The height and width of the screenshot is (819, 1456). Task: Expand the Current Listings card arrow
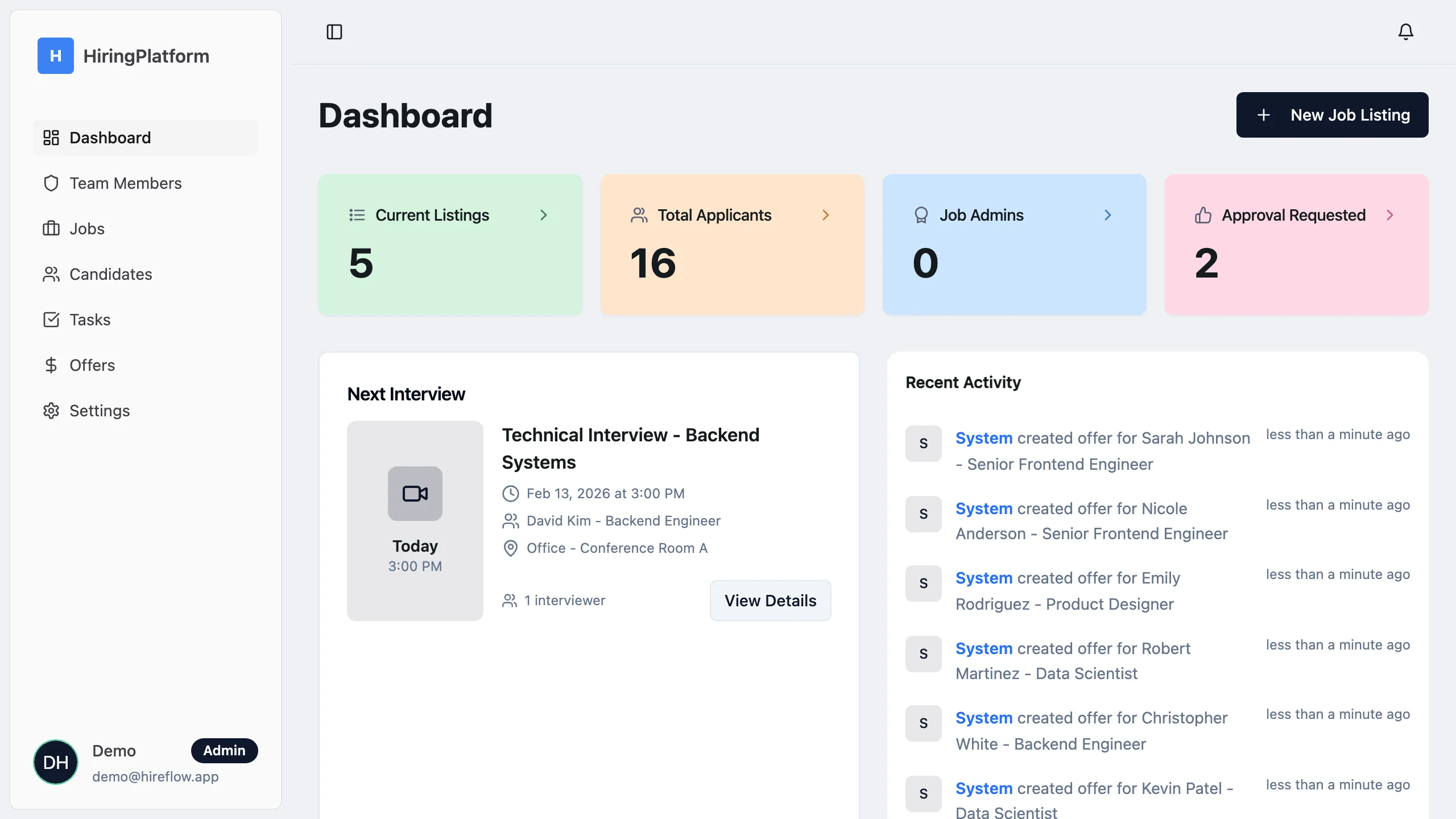point(544,215)
